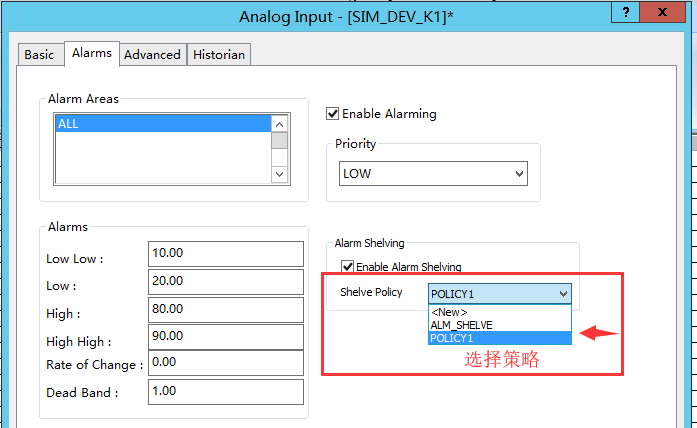This screenshot has width=697, height=428.
Task: Open the Priority dropdown showing LOW
Action: [433, 173]
